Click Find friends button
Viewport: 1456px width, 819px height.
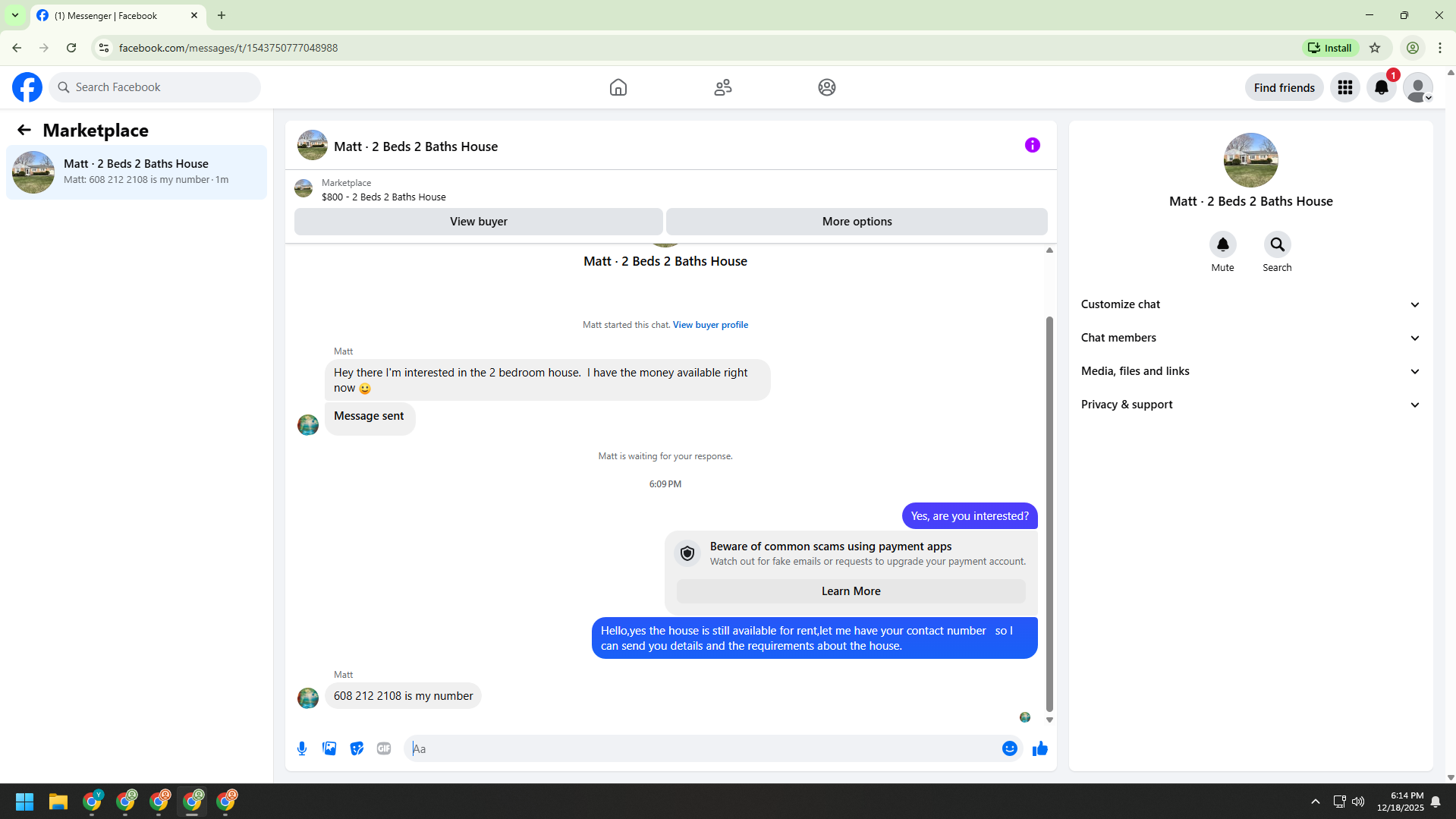click(x=1284, y=87)
